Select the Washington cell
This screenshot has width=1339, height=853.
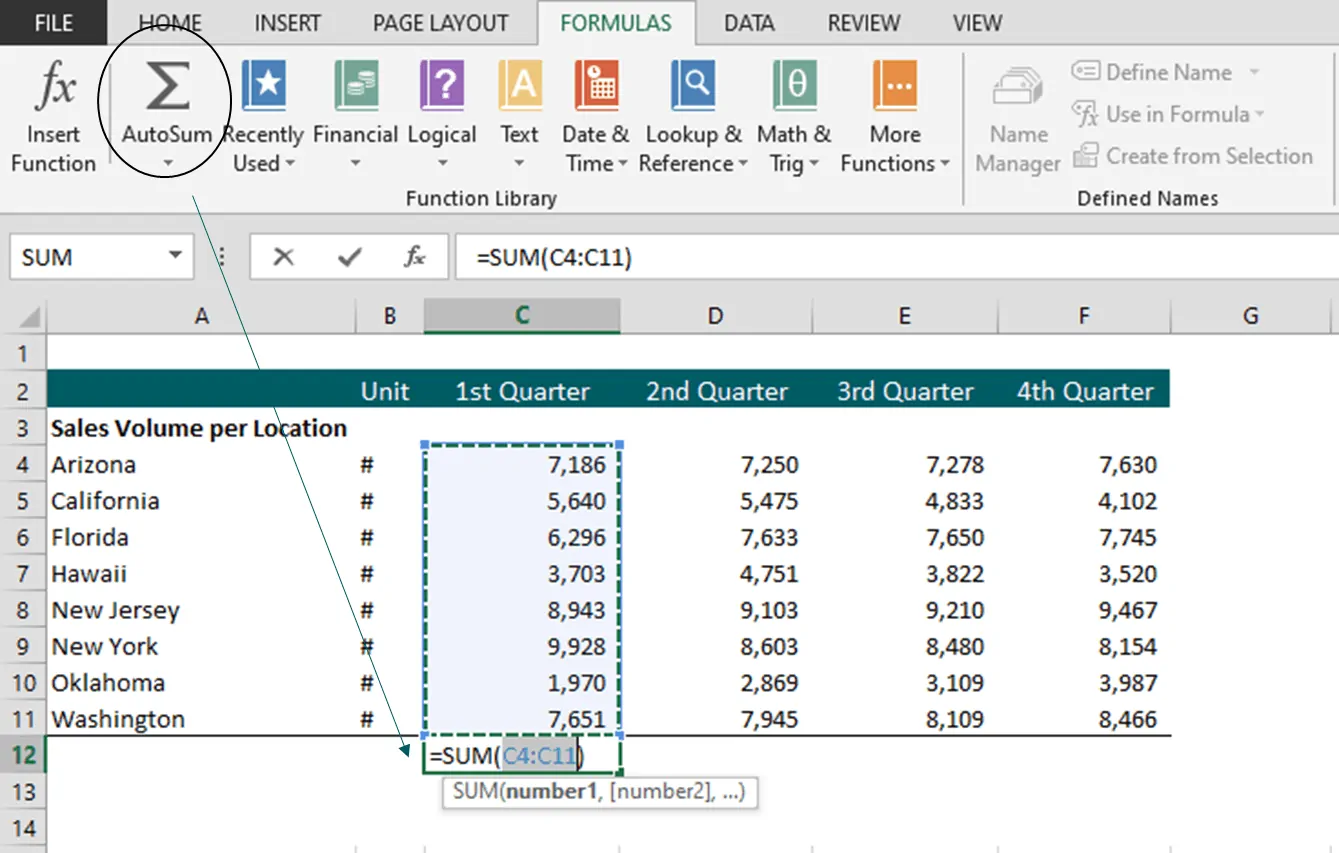coord(200,719)
